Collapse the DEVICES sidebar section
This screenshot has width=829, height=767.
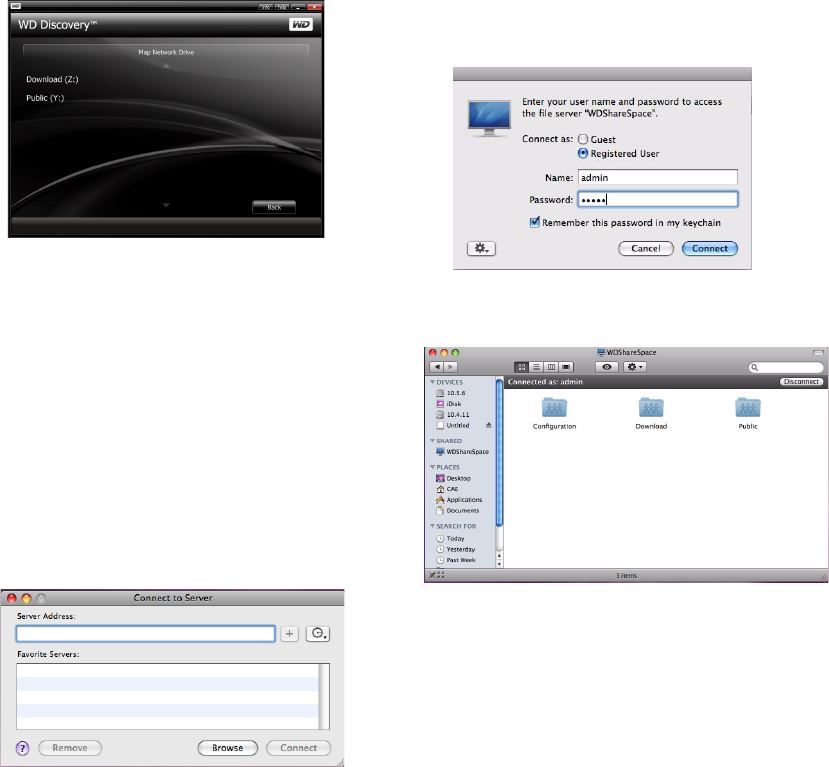click(432, 382)
